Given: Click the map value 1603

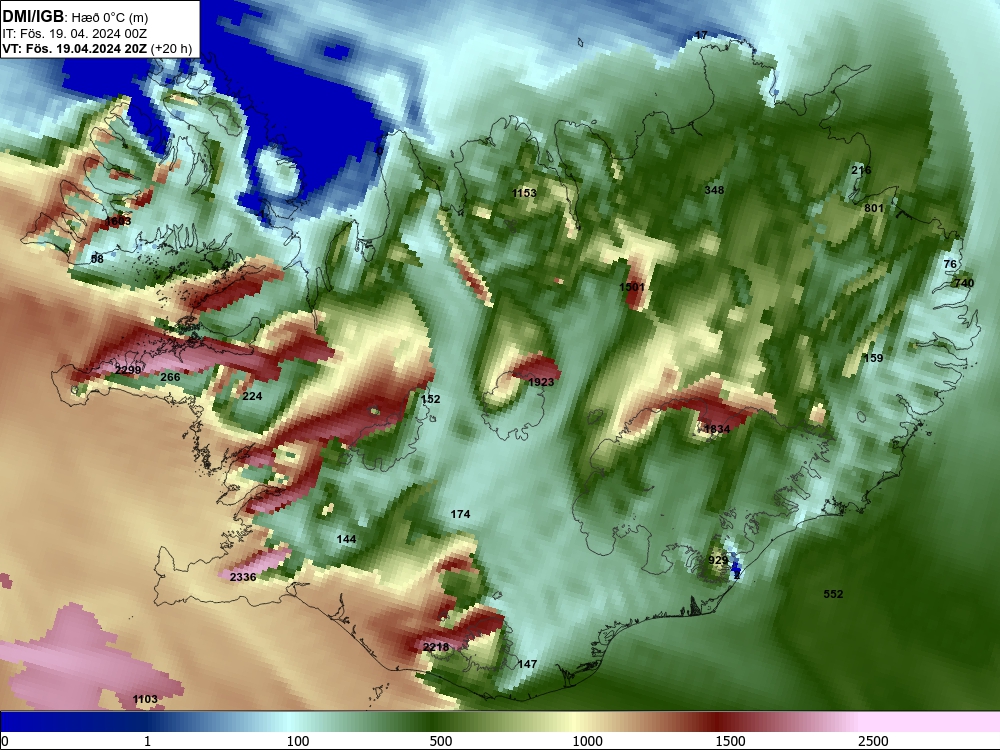Looking at the screenshot, I should [x=118, y=221].
